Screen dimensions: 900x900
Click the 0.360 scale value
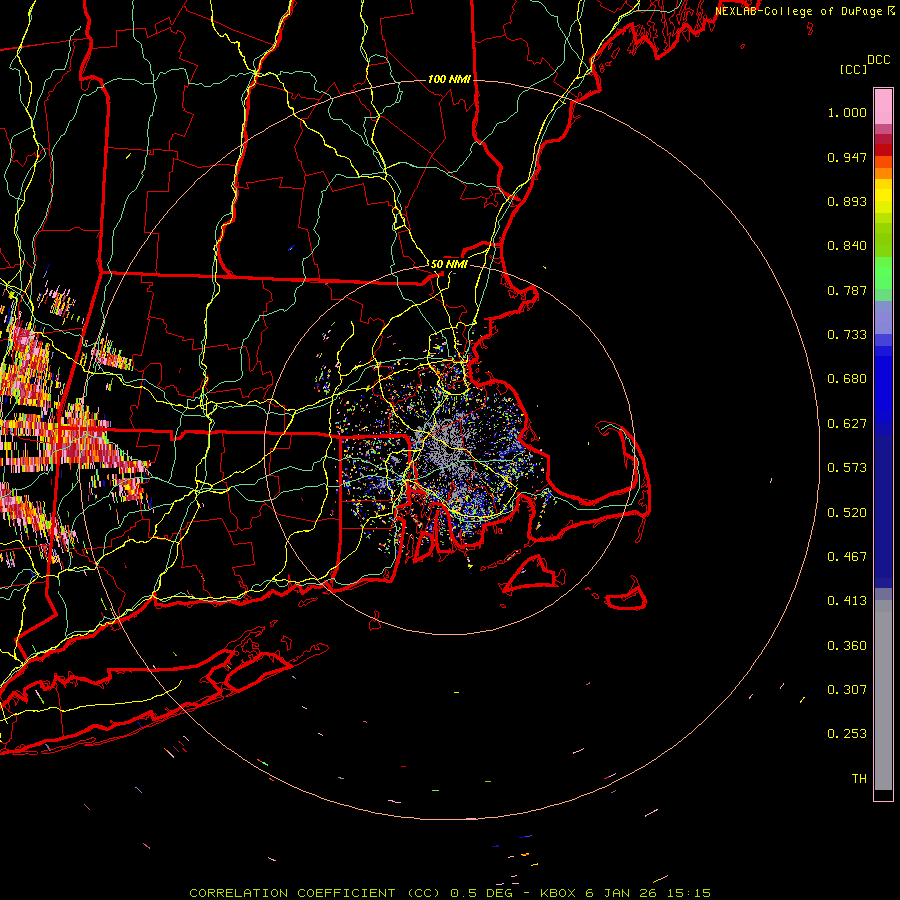click(847, 646)
